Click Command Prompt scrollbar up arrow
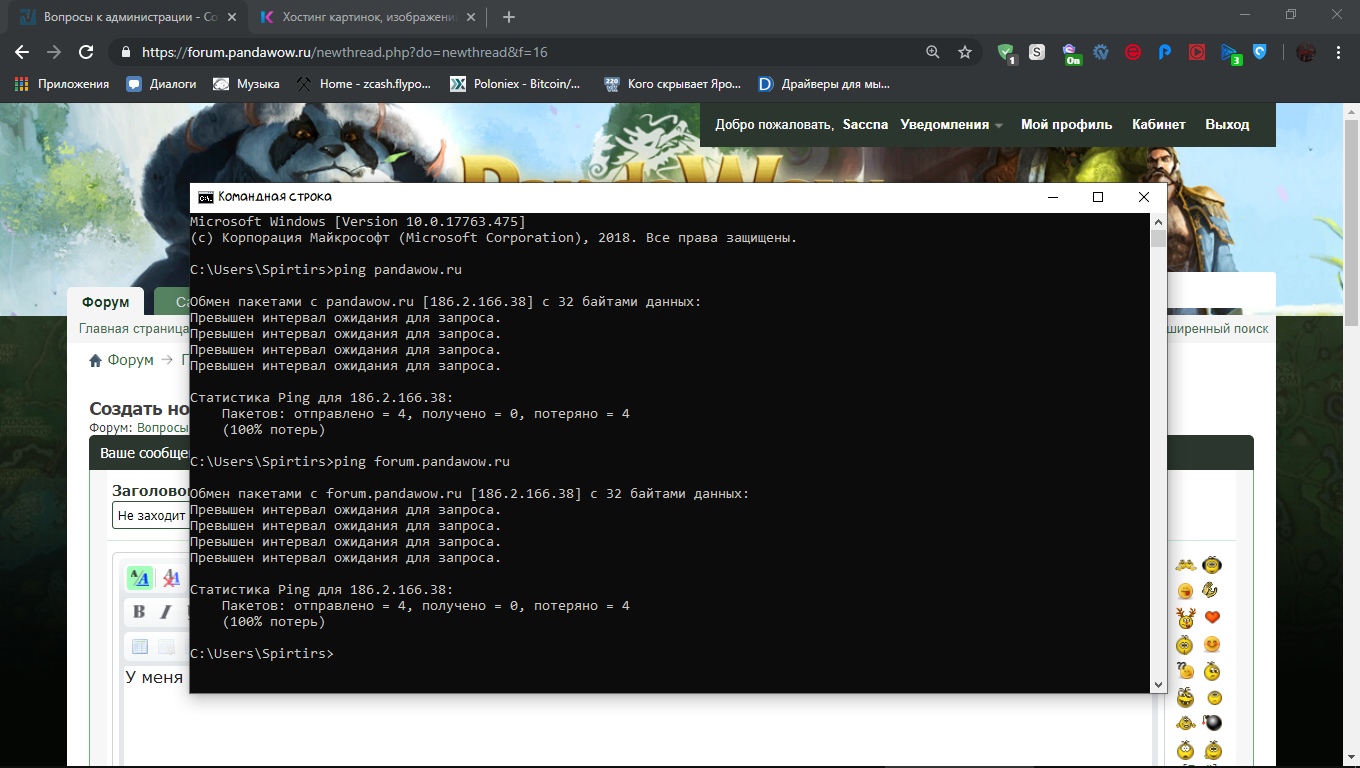 coord(1159,222)
